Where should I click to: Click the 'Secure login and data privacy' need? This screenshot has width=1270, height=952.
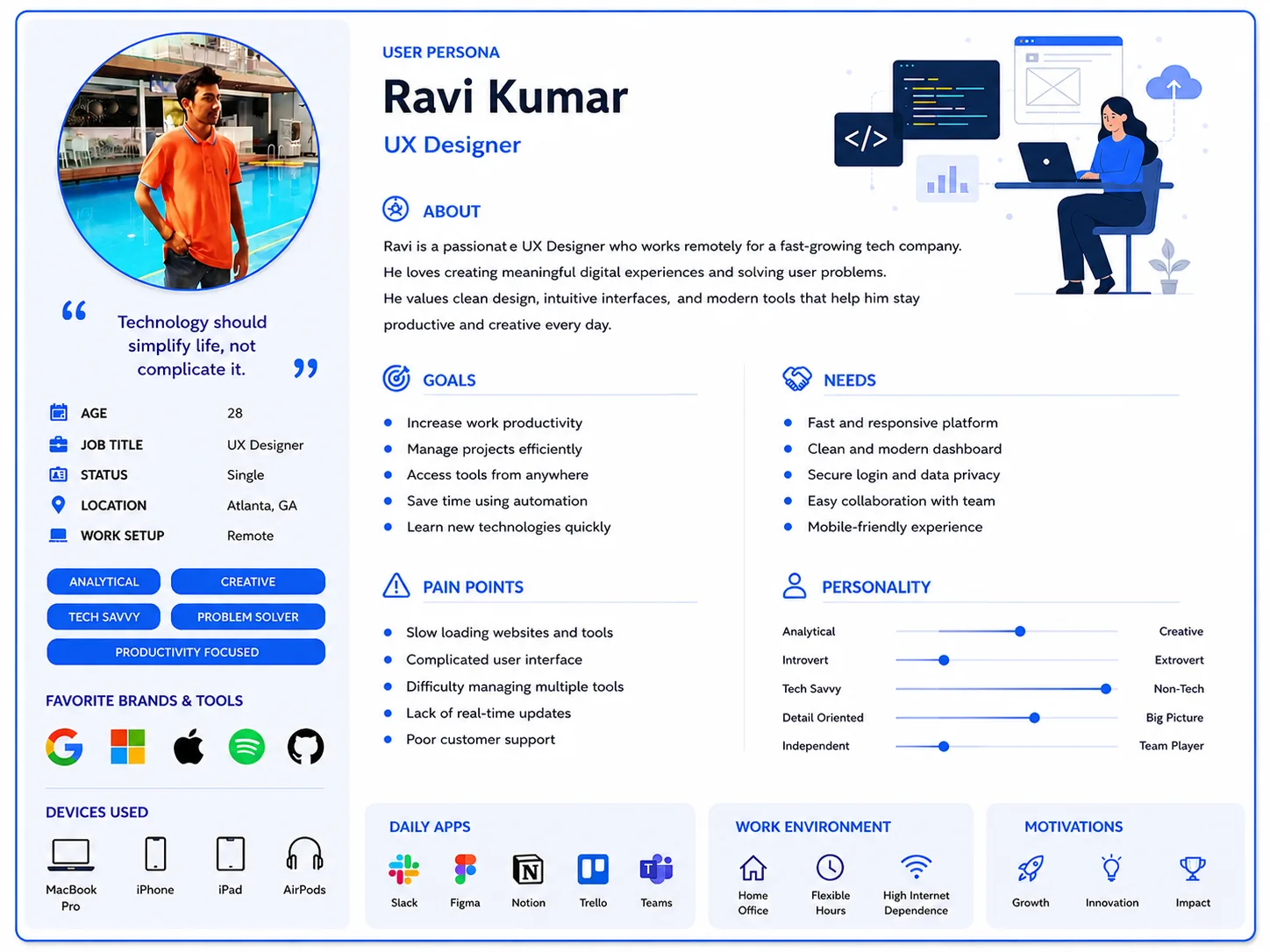(903, 474)
